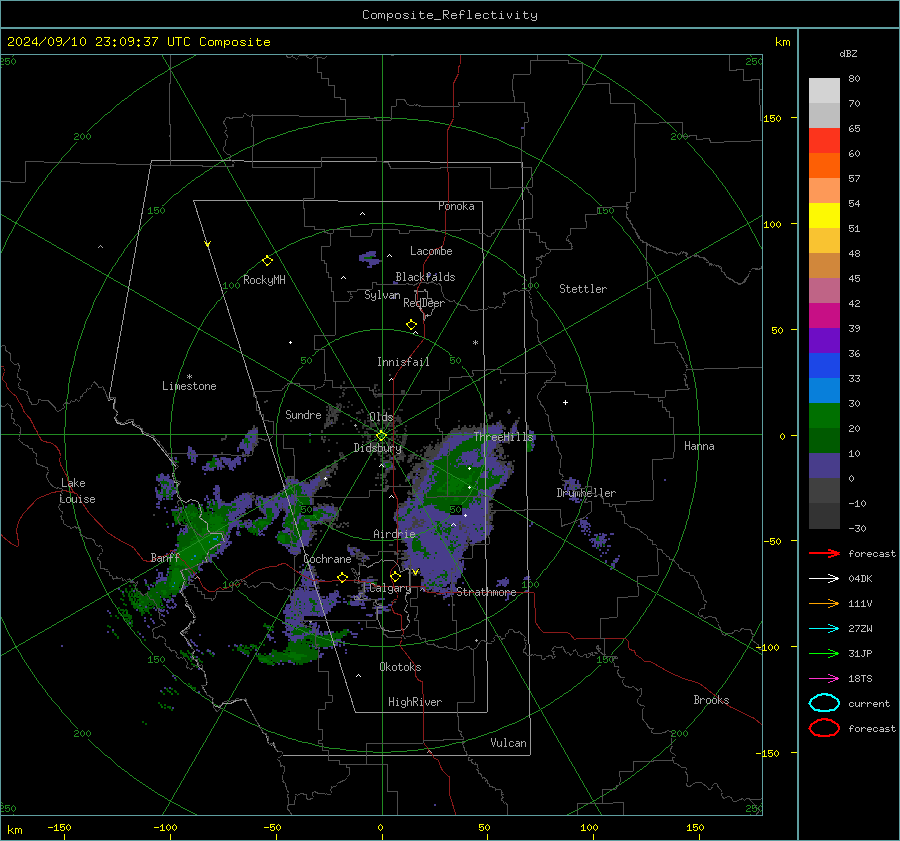The width and height of the screenshot is (900, 841).
Task: Click the magenta 18TS arrow legend icon
Action: [x=824, y=679]
